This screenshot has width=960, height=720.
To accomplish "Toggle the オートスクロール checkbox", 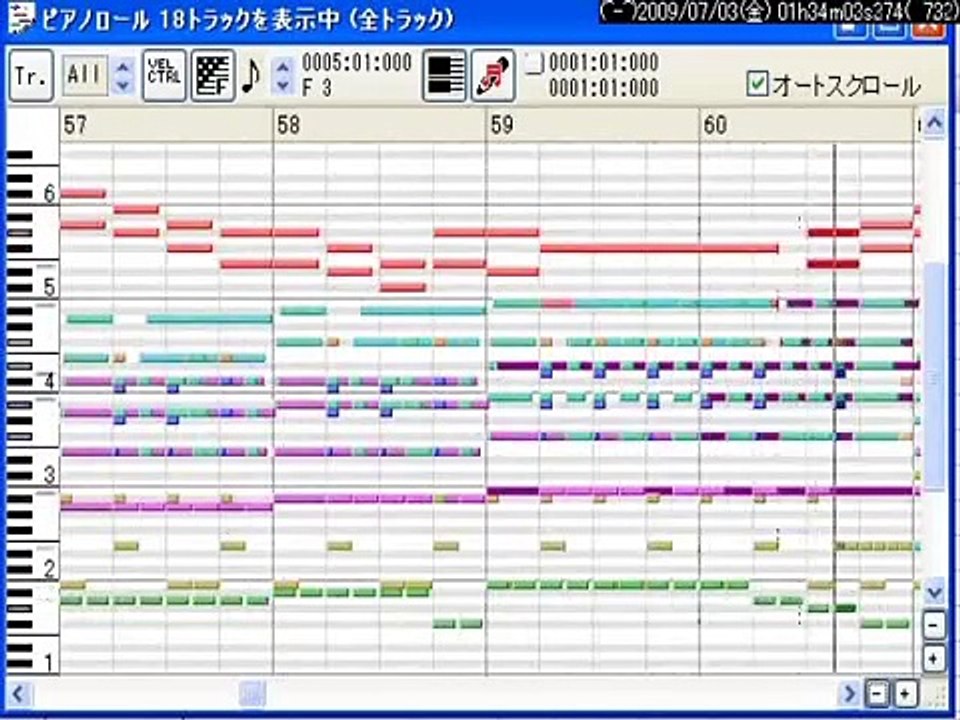I will 757,83.
